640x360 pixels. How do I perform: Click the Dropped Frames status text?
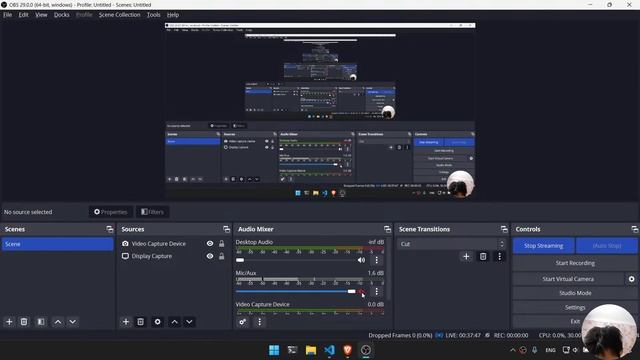click(400, 336)
